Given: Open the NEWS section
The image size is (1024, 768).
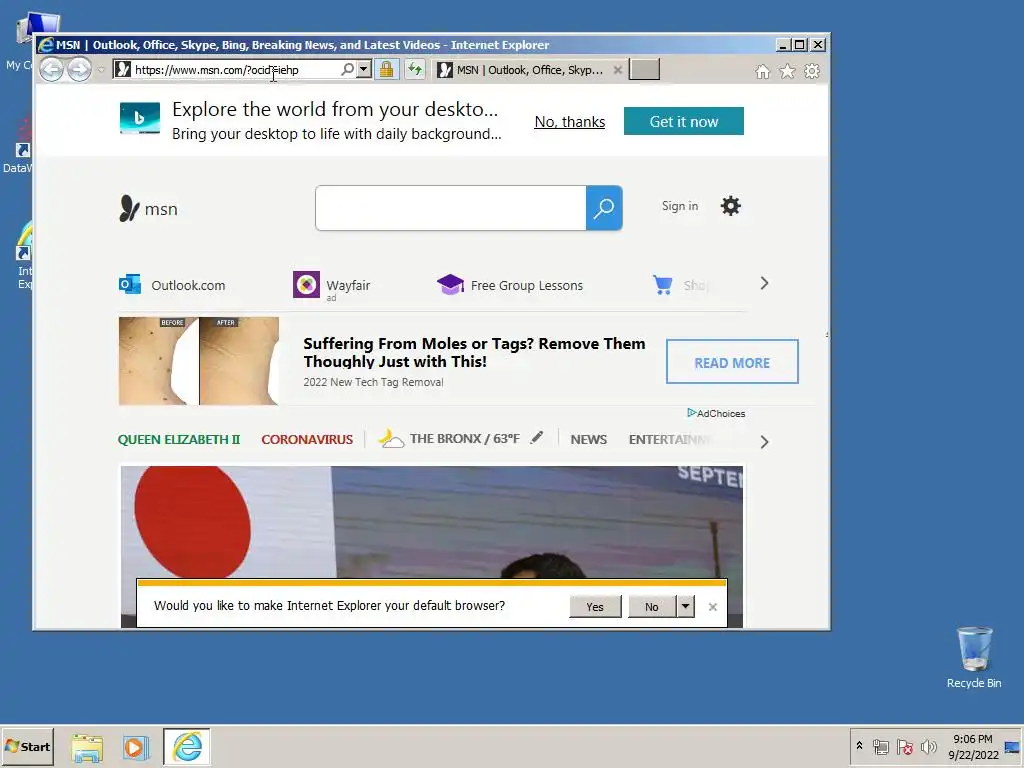Looking at the screenshot, I should pos(588,440).
